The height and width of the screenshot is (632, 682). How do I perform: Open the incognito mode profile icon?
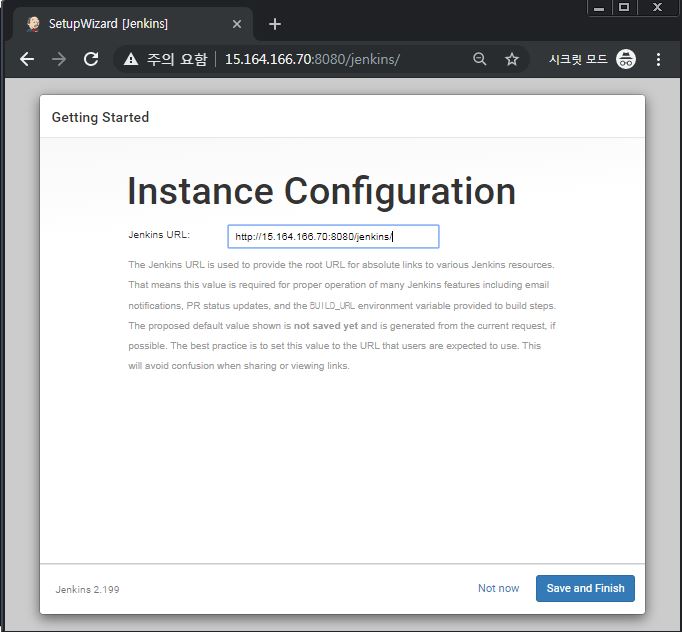click(625, 59)
